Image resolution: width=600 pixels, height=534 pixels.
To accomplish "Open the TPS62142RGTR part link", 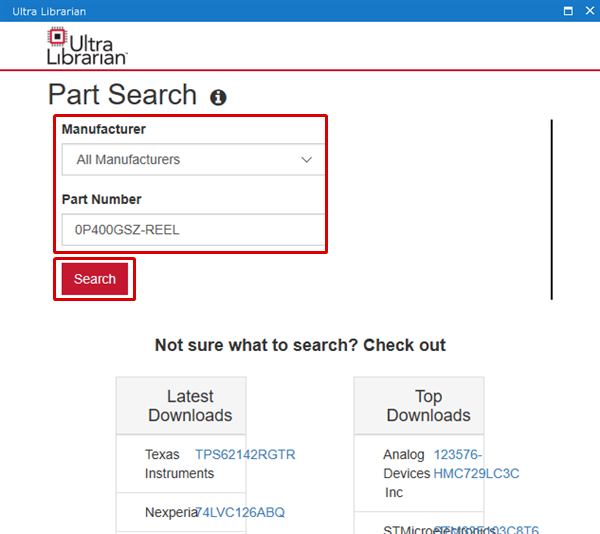I will [x=245, y=454].
